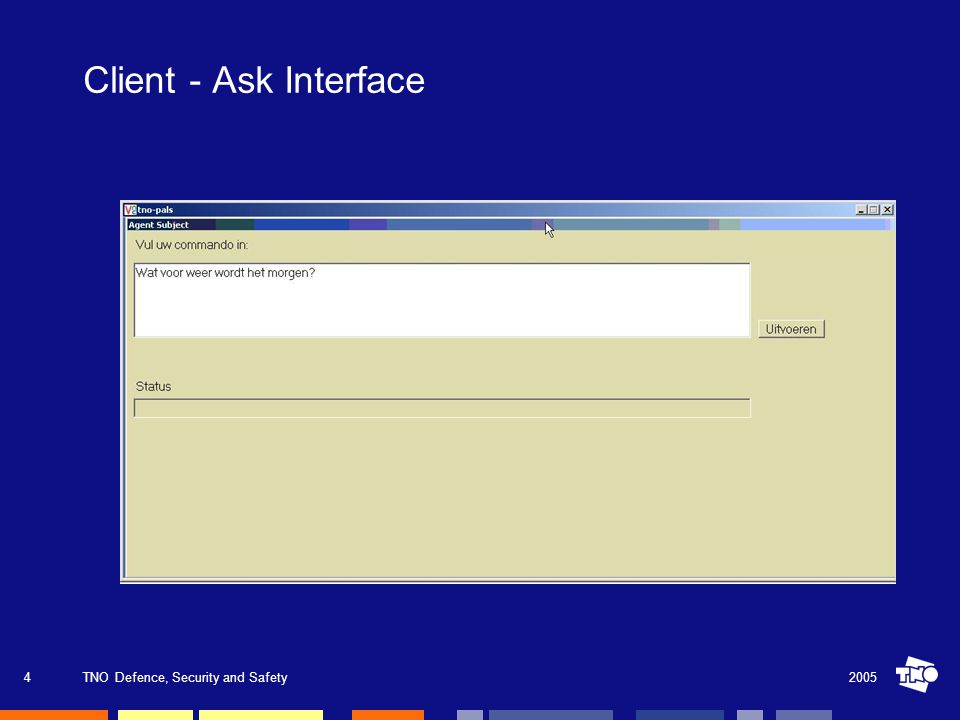This screenshot has width=960, height=720.
Task: Focus the command text area
Action: click(442, 300)
